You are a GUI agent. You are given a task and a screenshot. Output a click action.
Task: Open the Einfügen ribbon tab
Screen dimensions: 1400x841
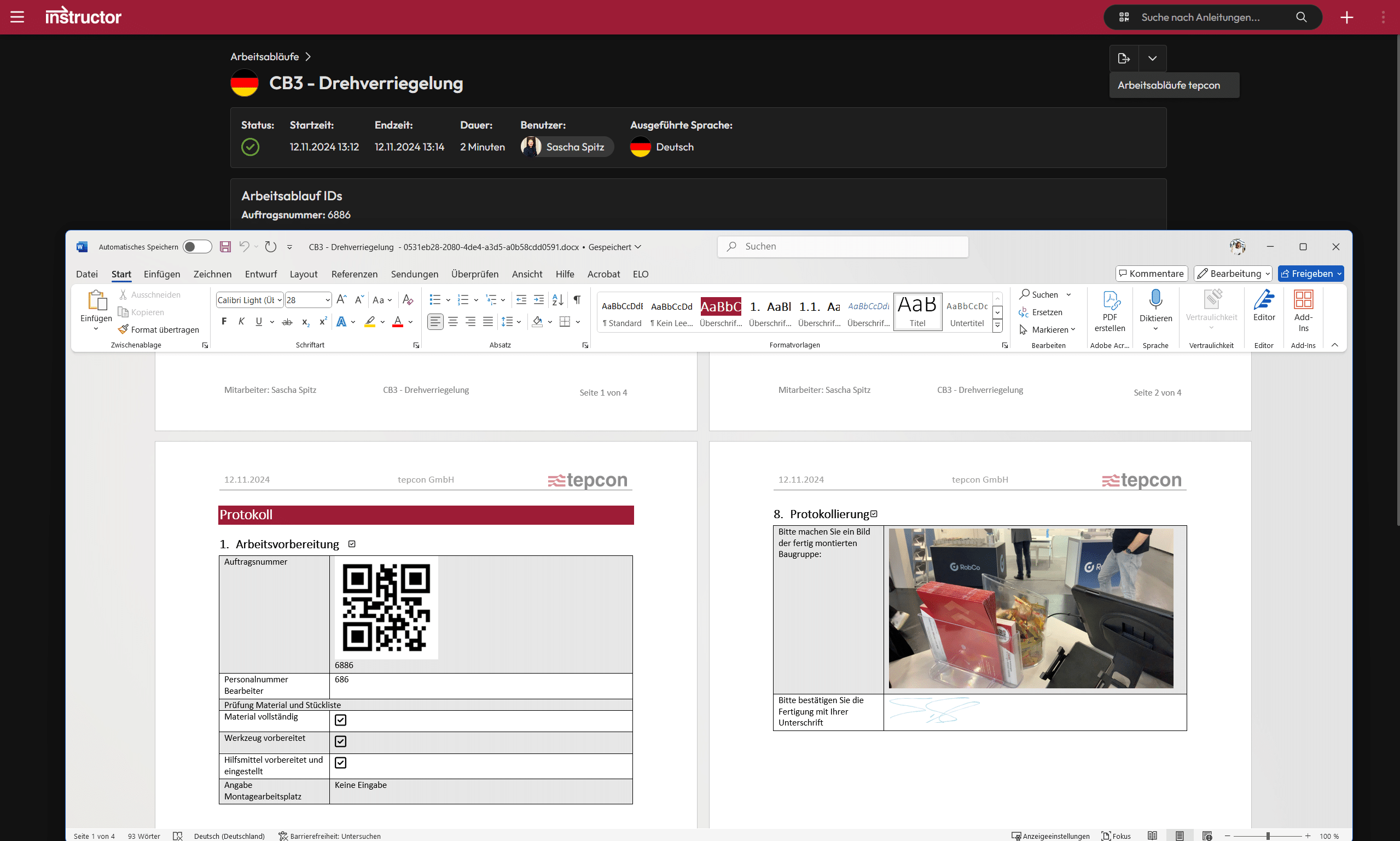pos(161,274)
